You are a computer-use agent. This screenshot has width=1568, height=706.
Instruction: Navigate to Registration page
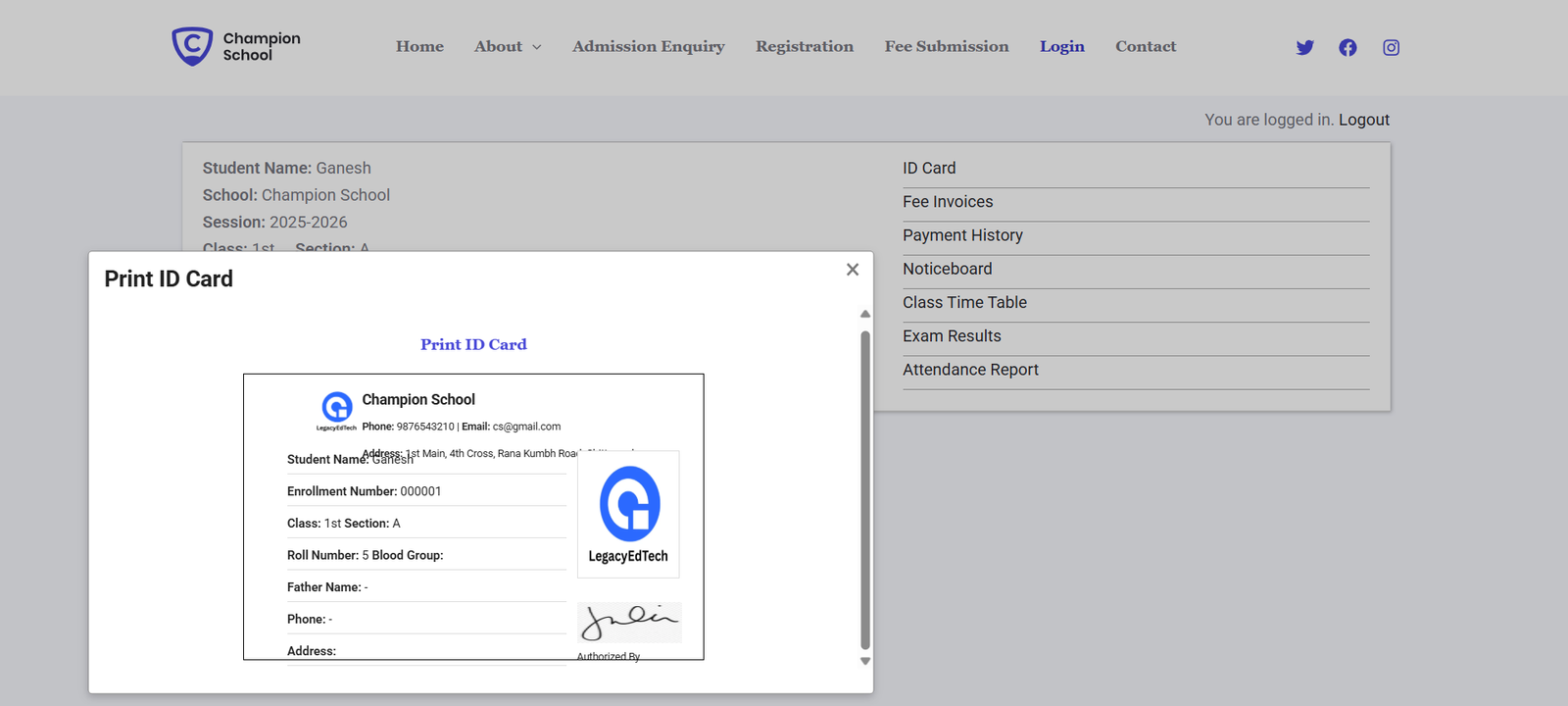click(x=804, y=46)
